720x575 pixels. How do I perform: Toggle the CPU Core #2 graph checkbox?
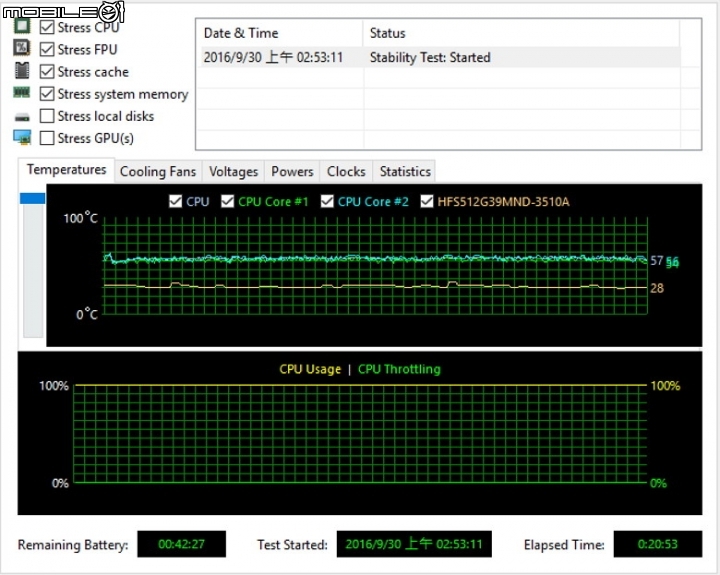tap(327, 201)
